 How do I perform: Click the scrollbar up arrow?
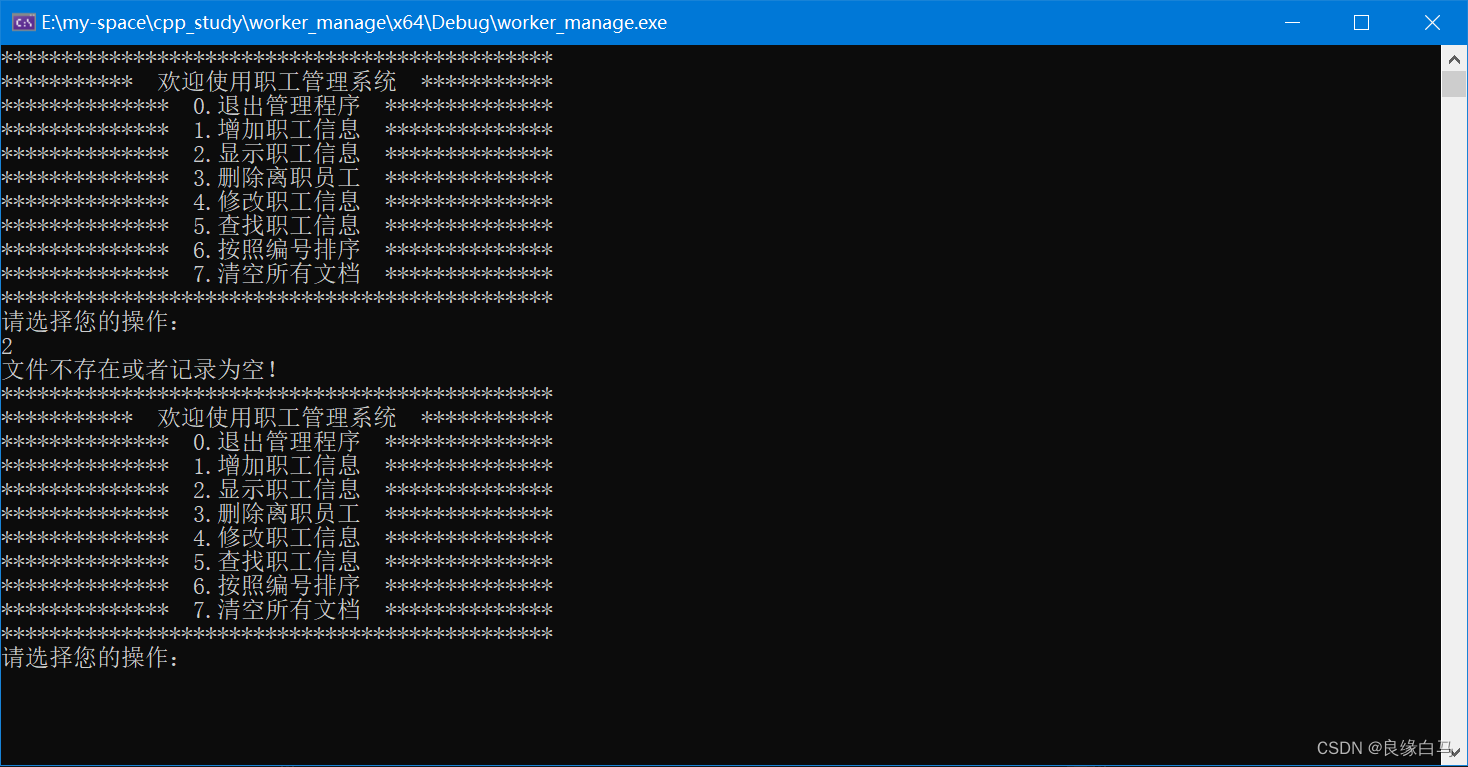[1453, 58]
